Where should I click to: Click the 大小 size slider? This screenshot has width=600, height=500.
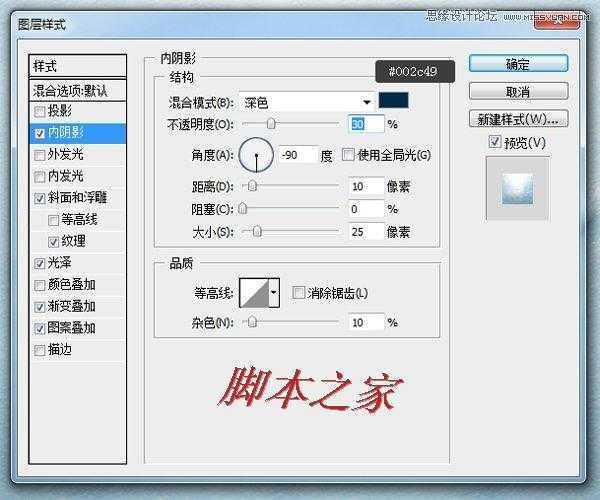(x=258, y=231)
